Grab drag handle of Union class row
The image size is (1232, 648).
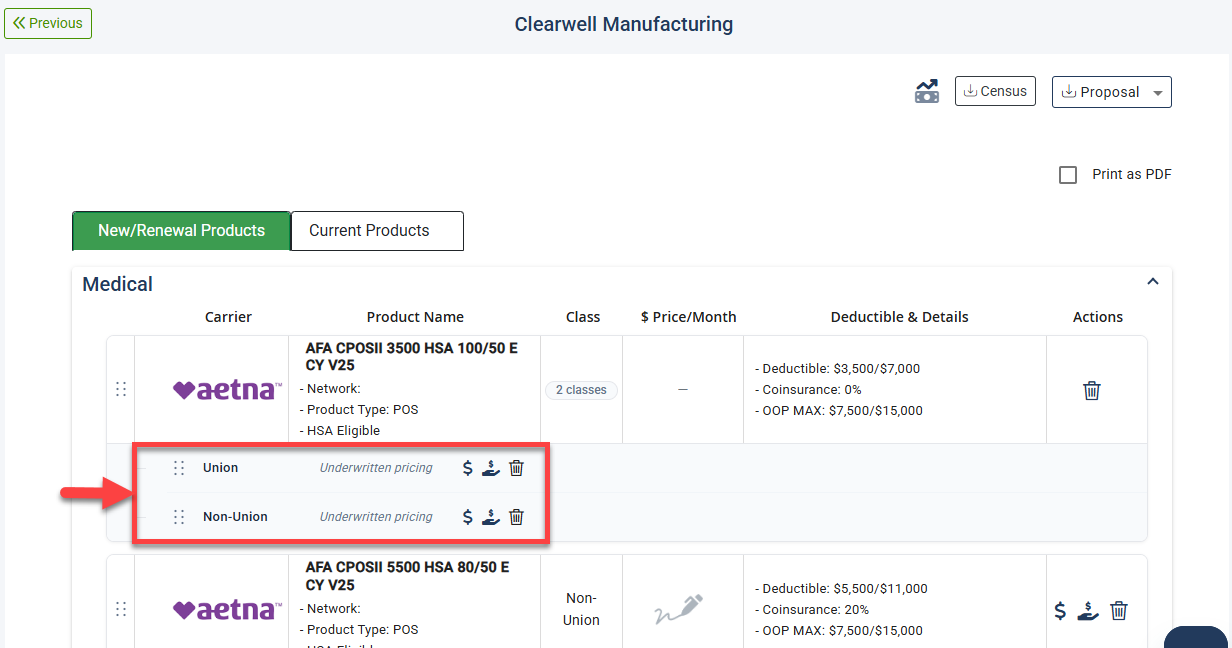(x=179, y=467)
